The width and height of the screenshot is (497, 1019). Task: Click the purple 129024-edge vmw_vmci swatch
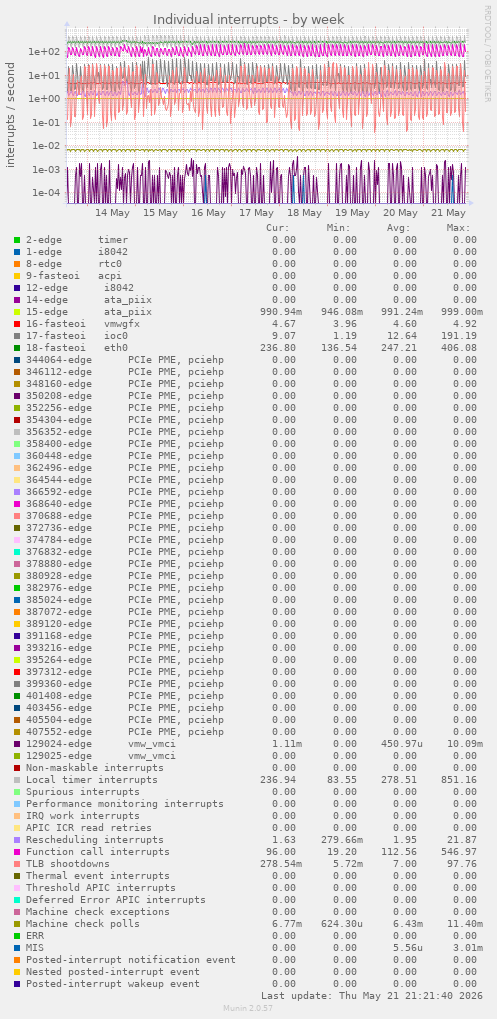(17, 743)
